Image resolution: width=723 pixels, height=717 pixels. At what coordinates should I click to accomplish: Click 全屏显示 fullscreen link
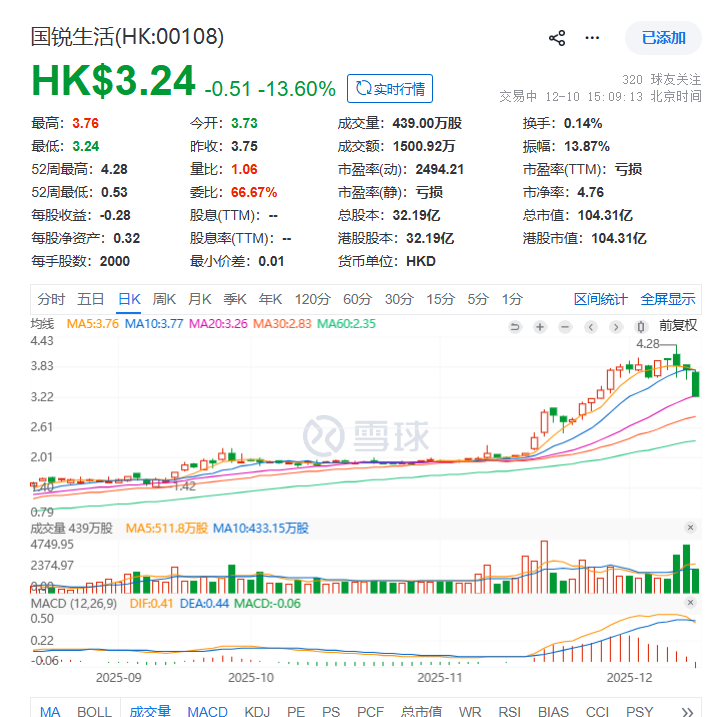click(x=668, y=299)
